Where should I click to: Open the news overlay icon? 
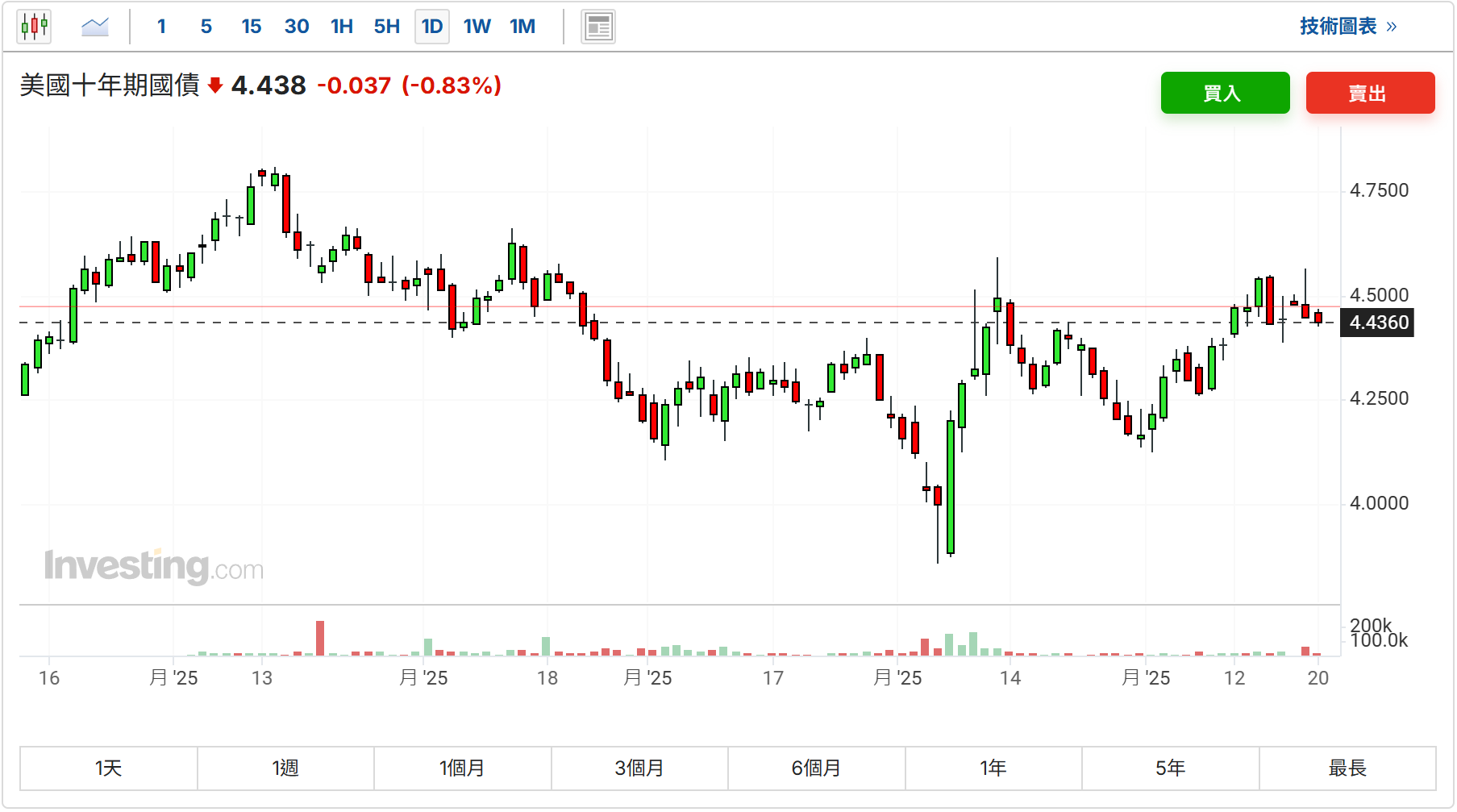(598, 27)
